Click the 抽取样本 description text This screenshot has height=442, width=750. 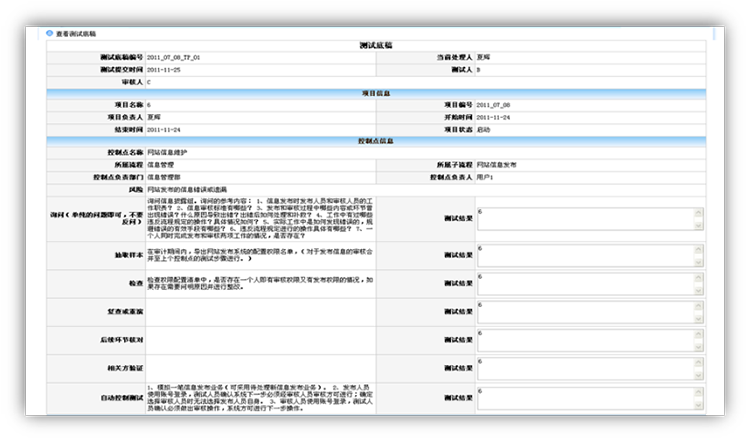[x=260, y=255]
